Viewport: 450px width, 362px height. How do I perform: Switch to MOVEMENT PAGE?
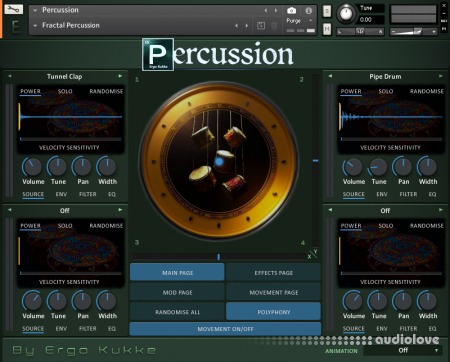click(x=273, y=292)
